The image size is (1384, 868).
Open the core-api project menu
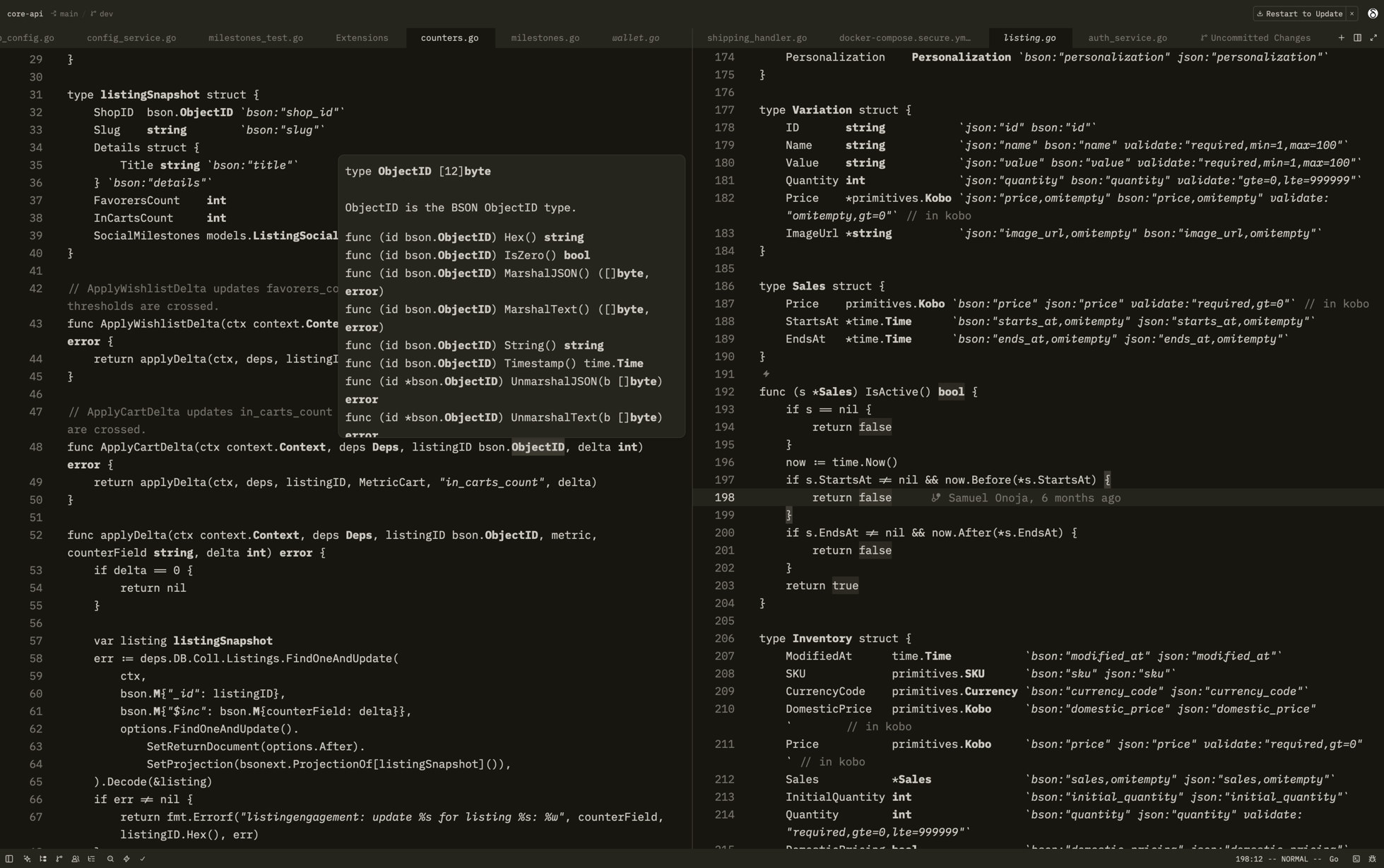tap(25, 13)
